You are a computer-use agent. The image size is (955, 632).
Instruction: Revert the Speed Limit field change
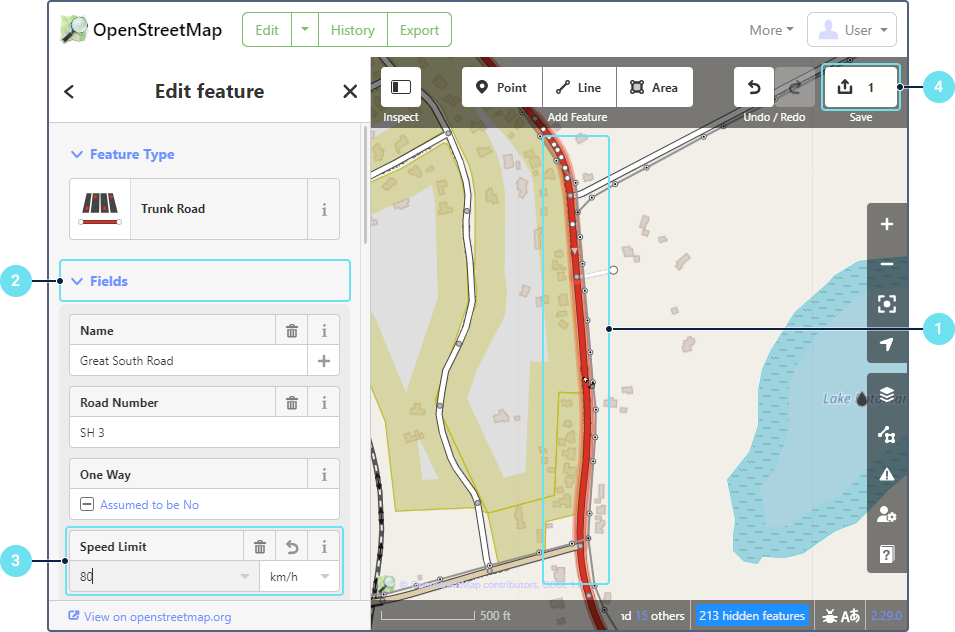coord(291,547)
